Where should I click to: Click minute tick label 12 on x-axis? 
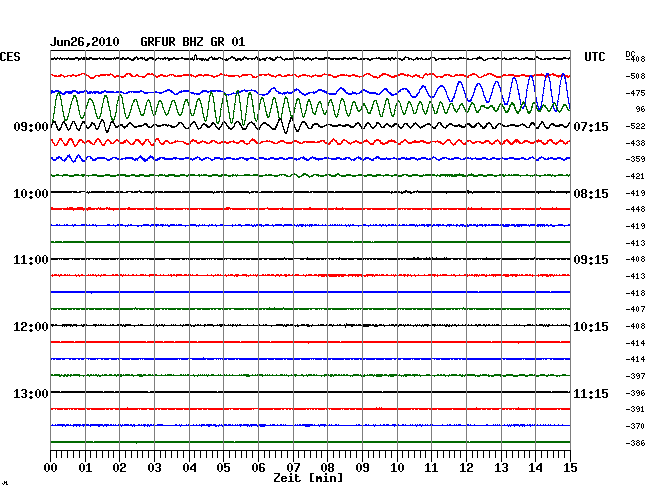coord(466,468)
